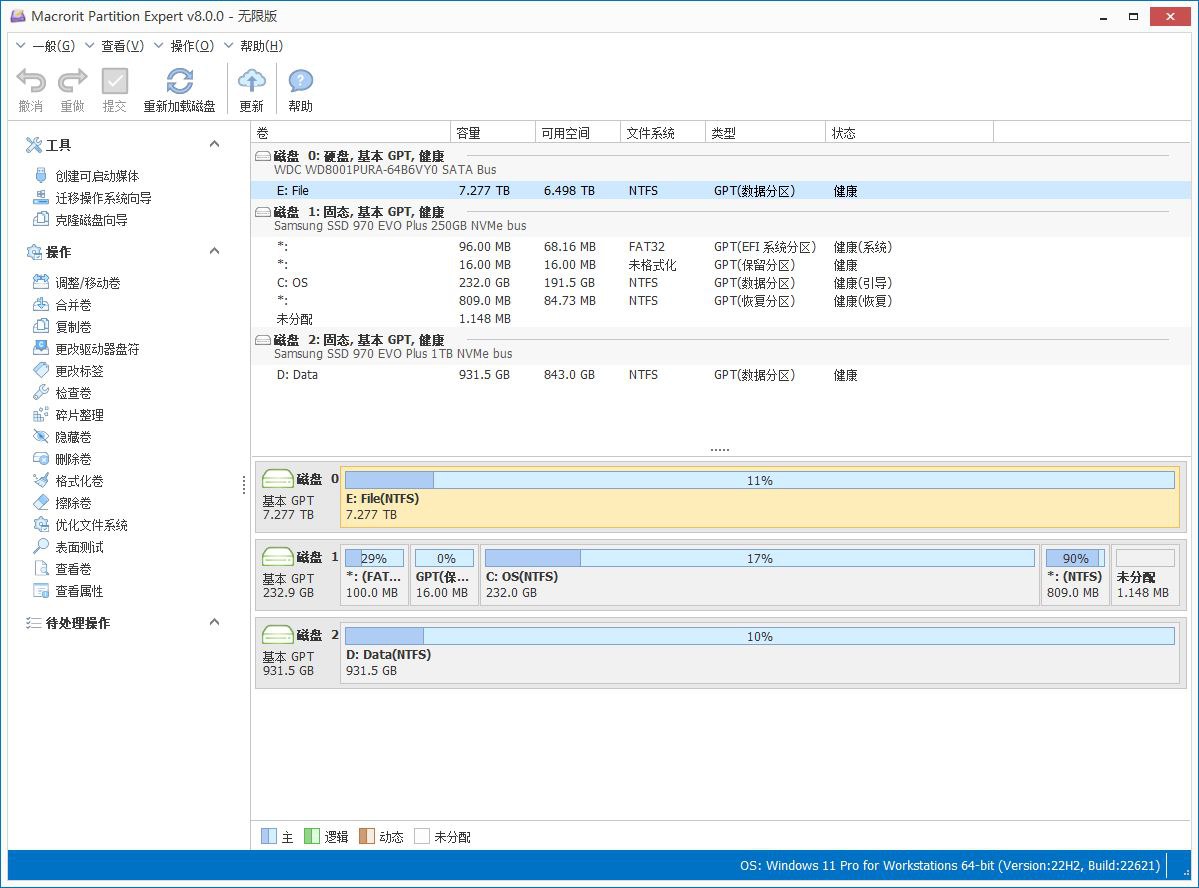Select GPT reserved 16.00 MB partition block
This screenshot has height=888, width=1199.
(x=444, y=575)
